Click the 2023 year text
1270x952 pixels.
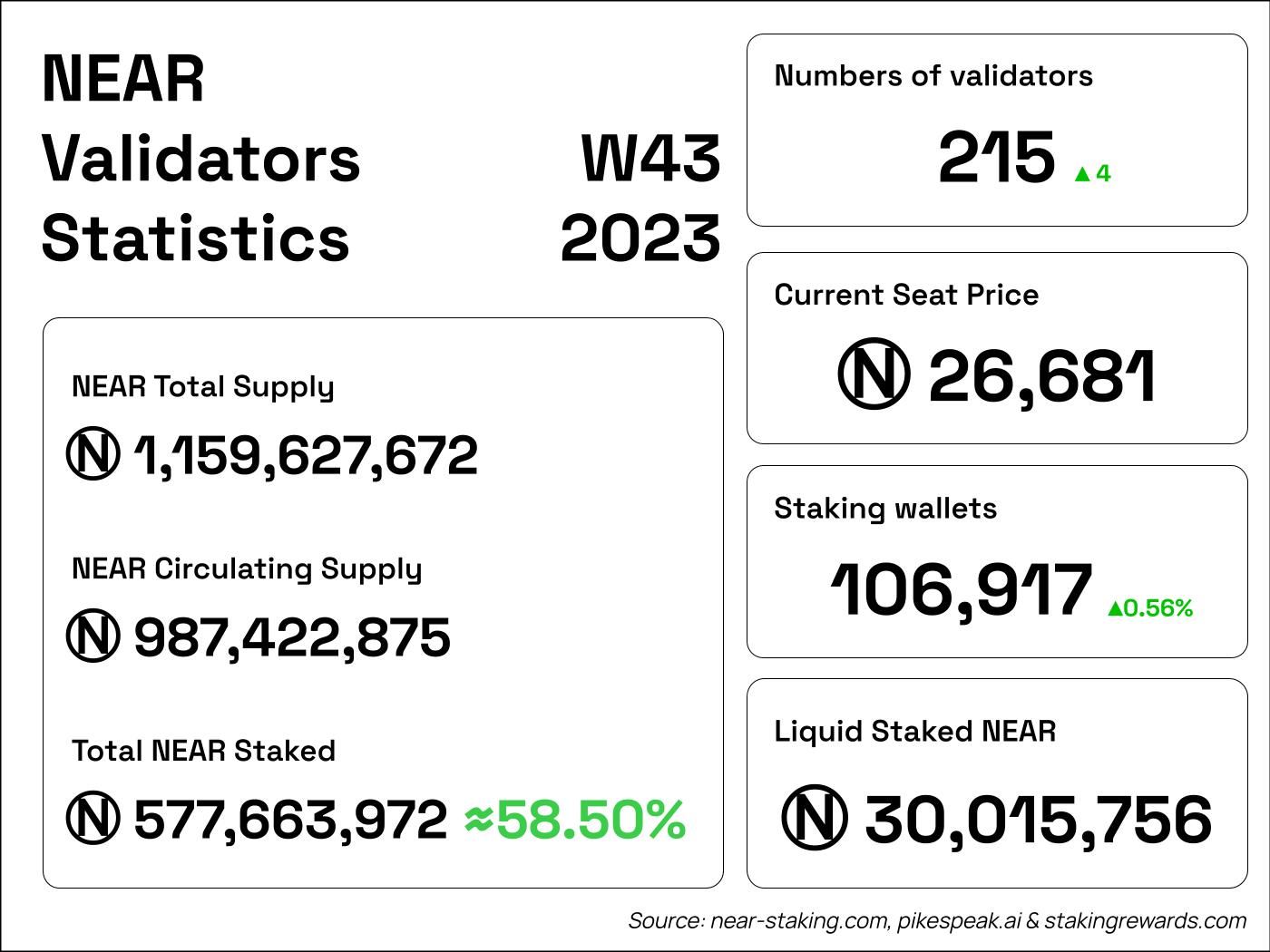[x=640, y=239]
